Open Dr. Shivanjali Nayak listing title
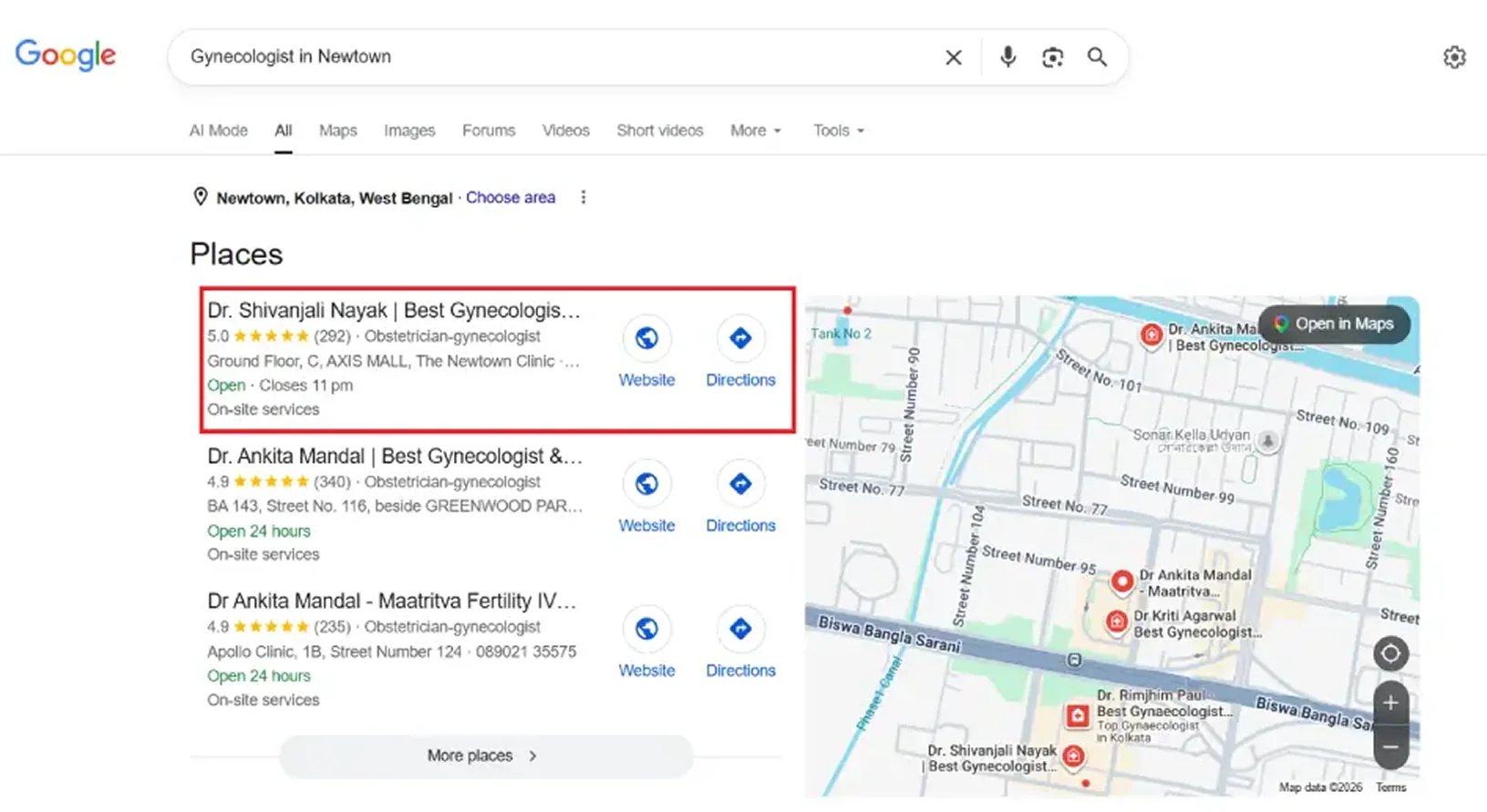This screenshot has height=812, width=1487. 394,310
